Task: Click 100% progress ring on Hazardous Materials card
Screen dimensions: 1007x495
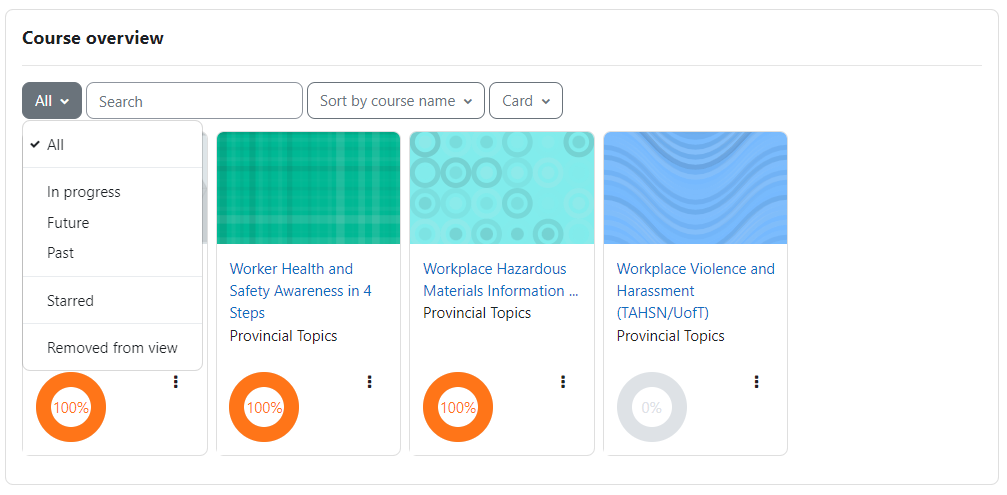Action: coord(458,407)
